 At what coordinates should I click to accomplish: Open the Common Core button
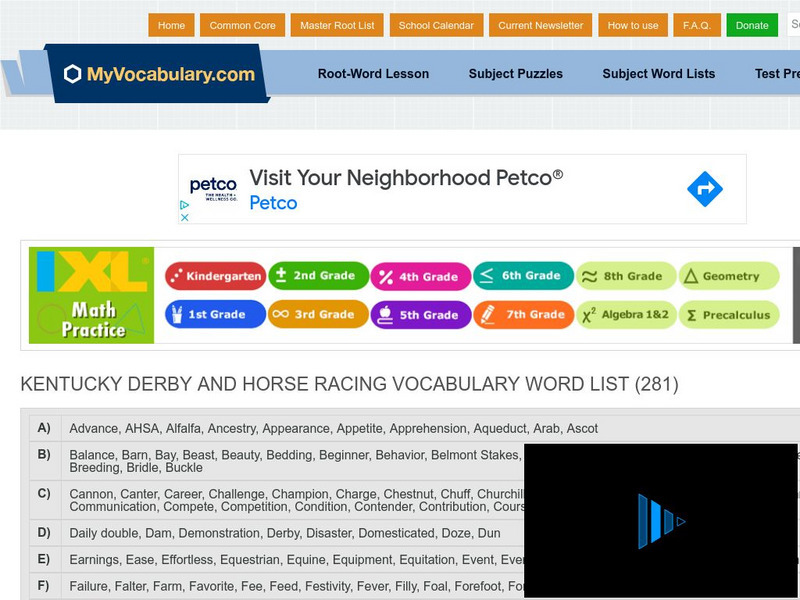[x=242, y=26]
